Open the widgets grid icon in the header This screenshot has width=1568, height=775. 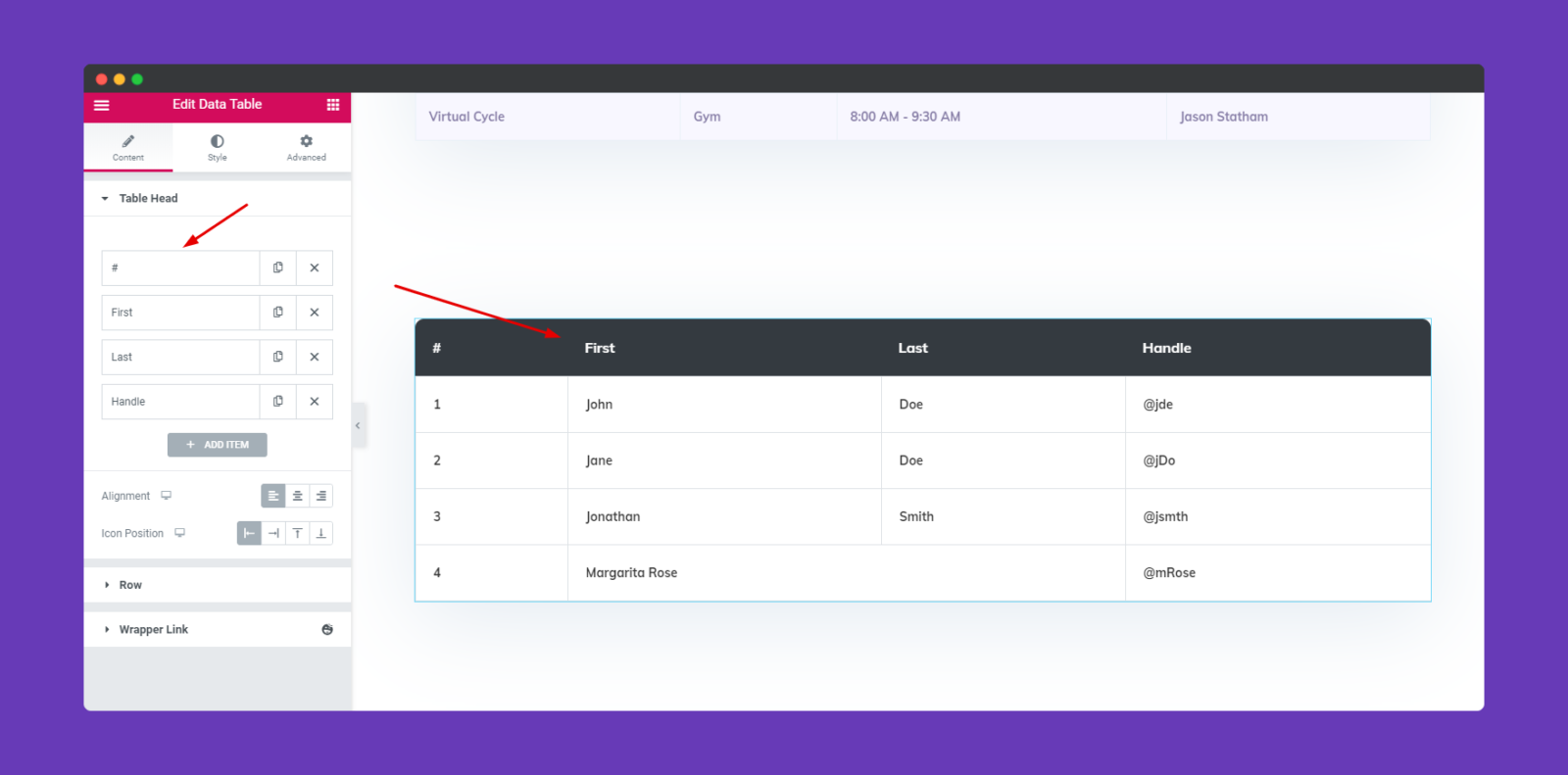tap(333, 105)
